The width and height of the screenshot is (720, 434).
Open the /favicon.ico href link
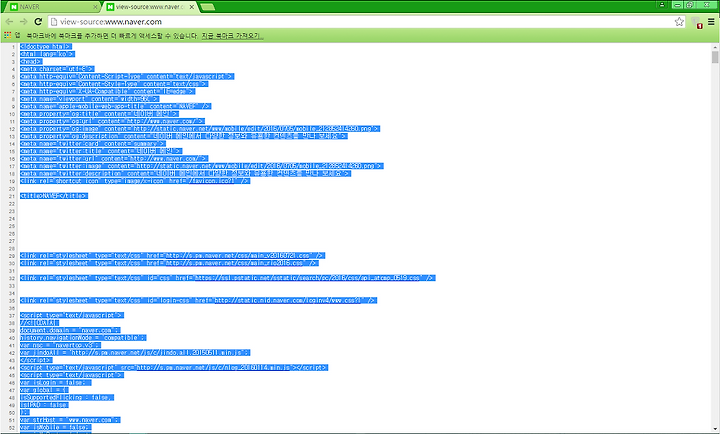(x=212, y=181)
